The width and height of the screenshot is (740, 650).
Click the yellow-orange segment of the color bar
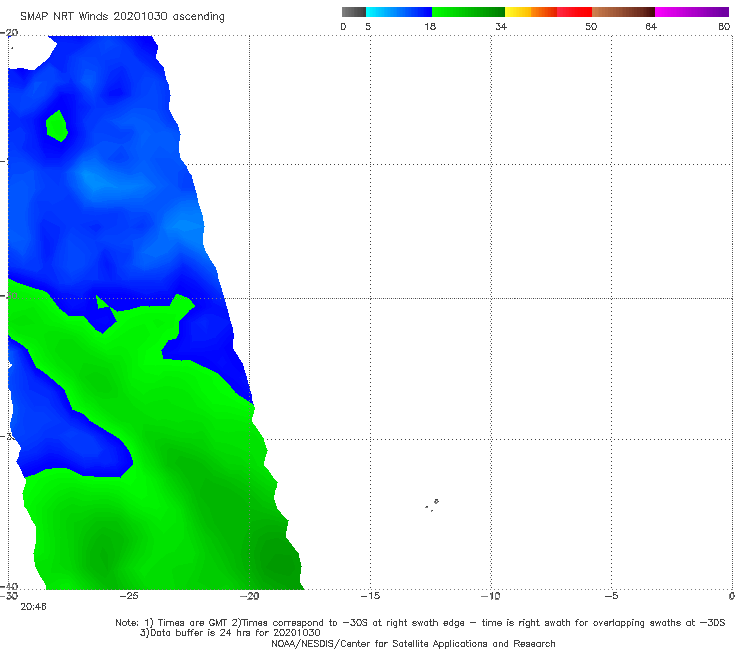click(531, 12)
